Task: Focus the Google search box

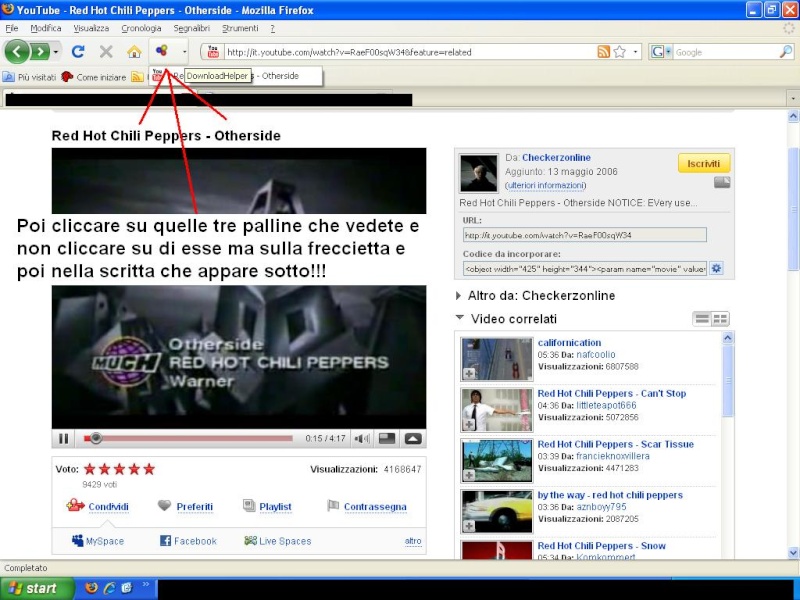Action: pyautogui.click(x=726, y=52)
